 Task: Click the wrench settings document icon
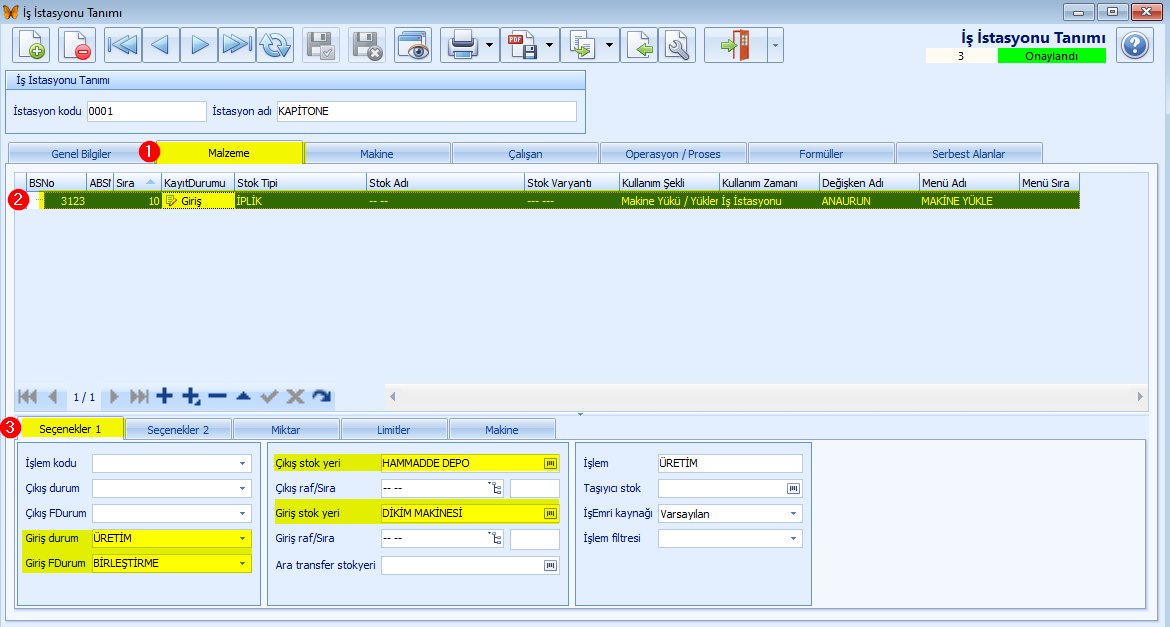677,46
